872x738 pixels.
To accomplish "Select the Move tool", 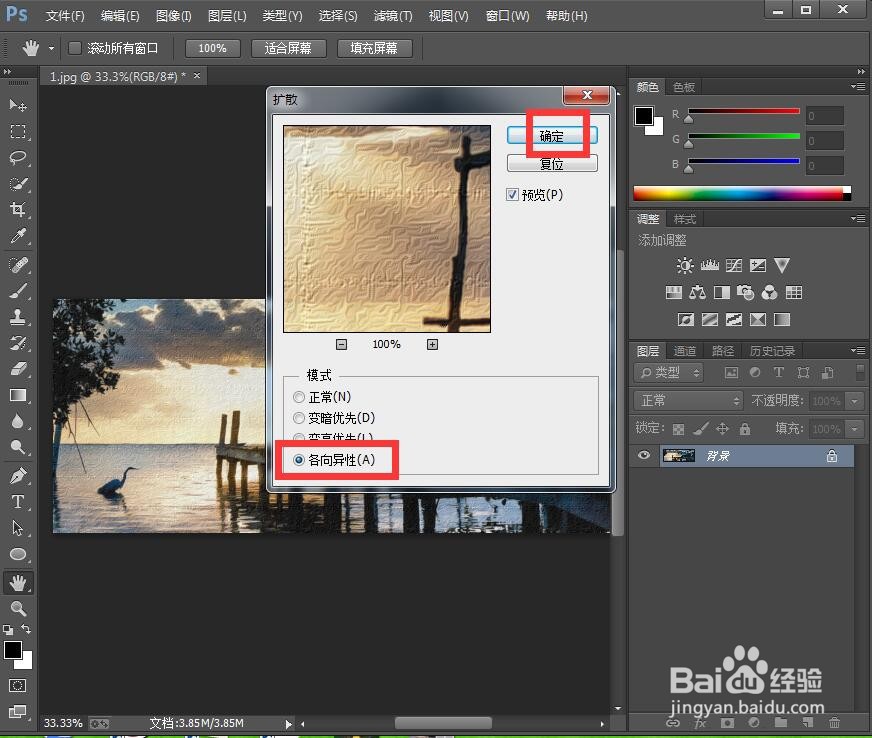I will [x=18, y=105].
